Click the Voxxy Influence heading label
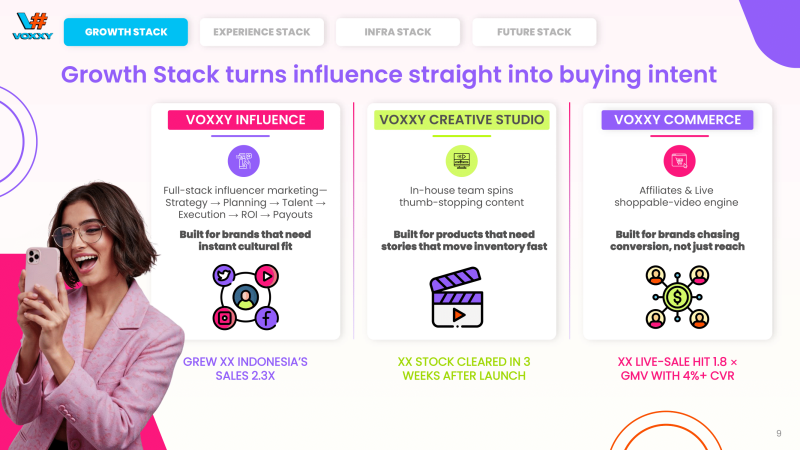The image size is (800, 450). pyautogui.click(x=245, y=120)
